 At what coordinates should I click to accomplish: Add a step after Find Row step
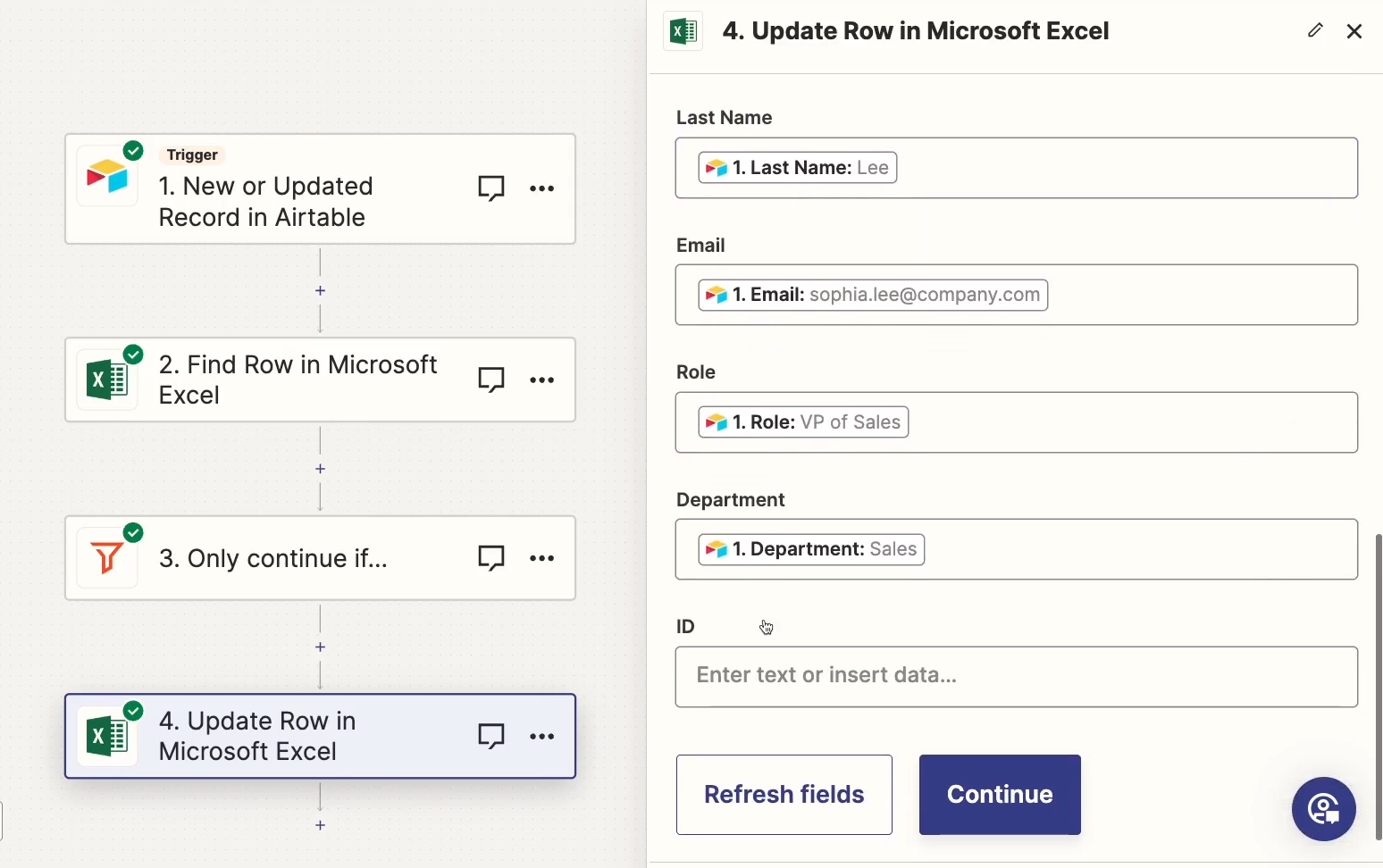click(320, 469)
